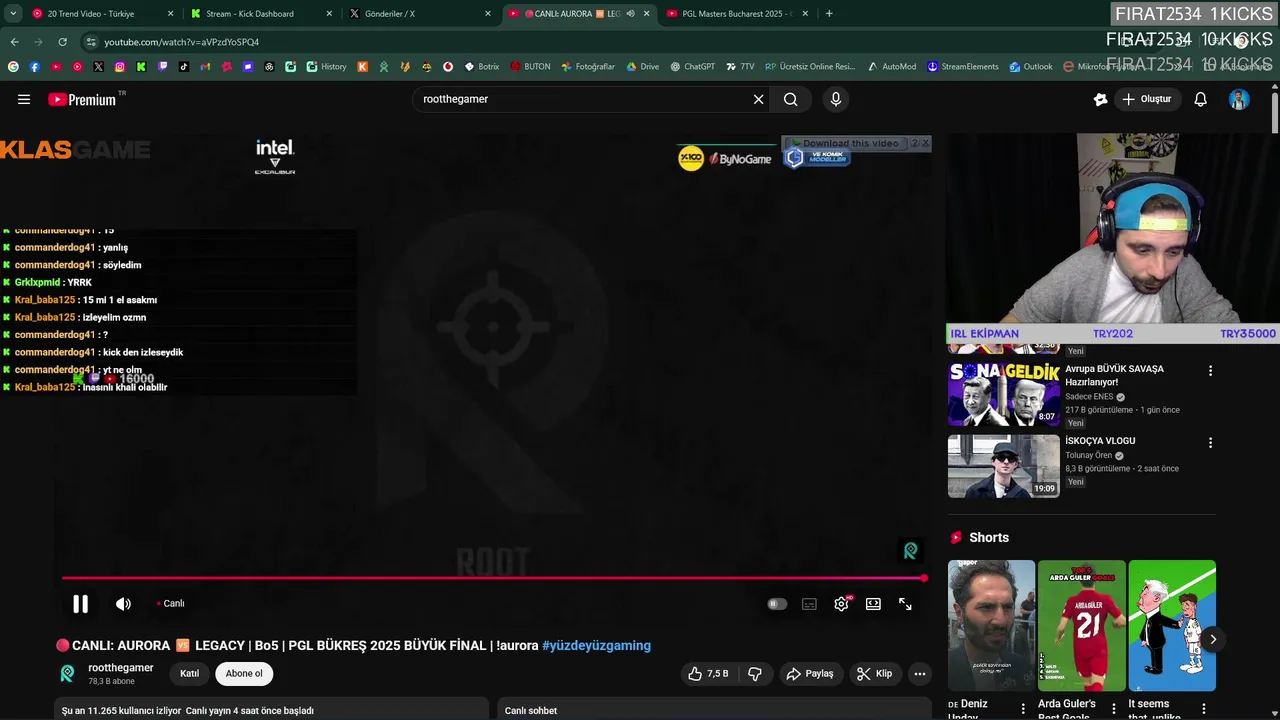Dislike the video
Viewport: 1280px width, 720px height.
point(755,674)
